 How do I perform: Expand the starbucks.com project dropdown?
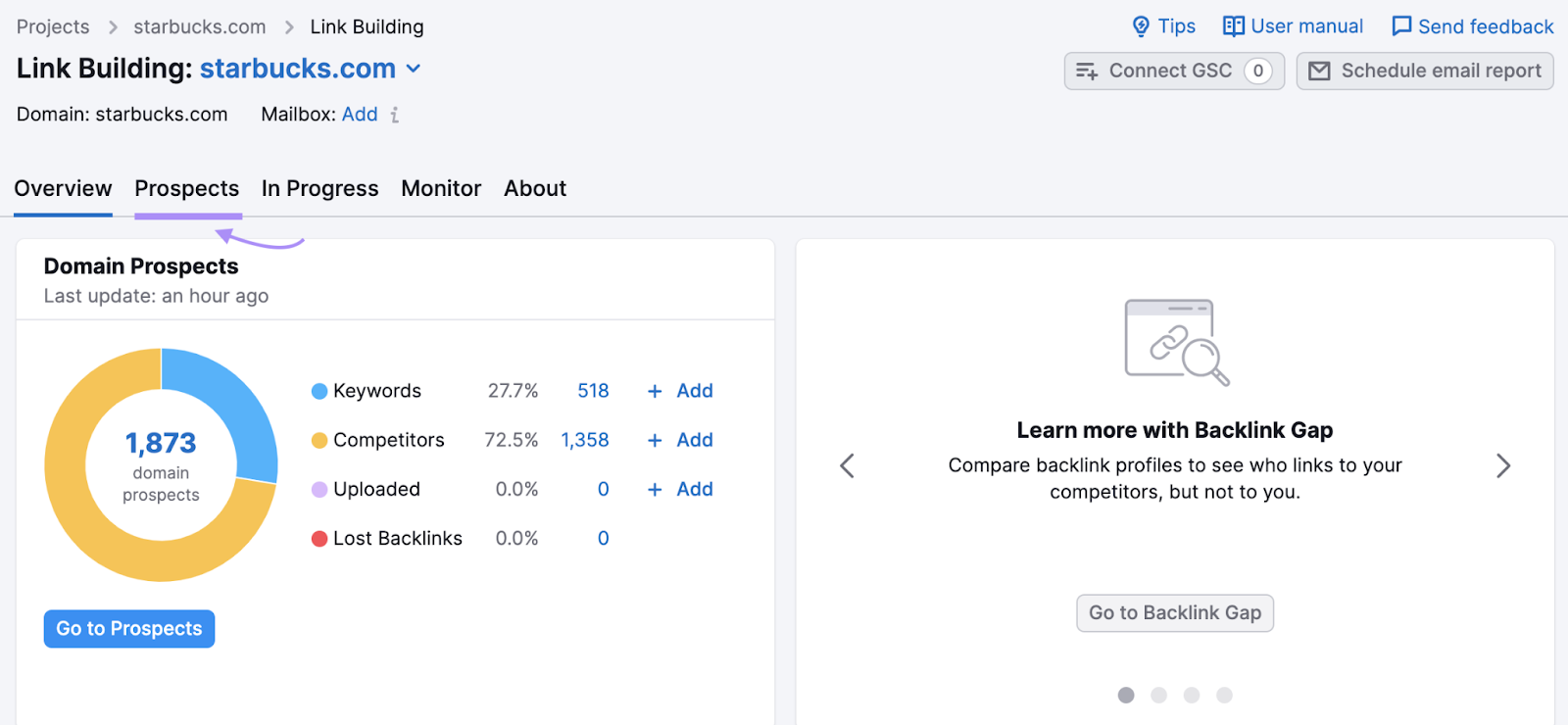click(x=414, y=69)
